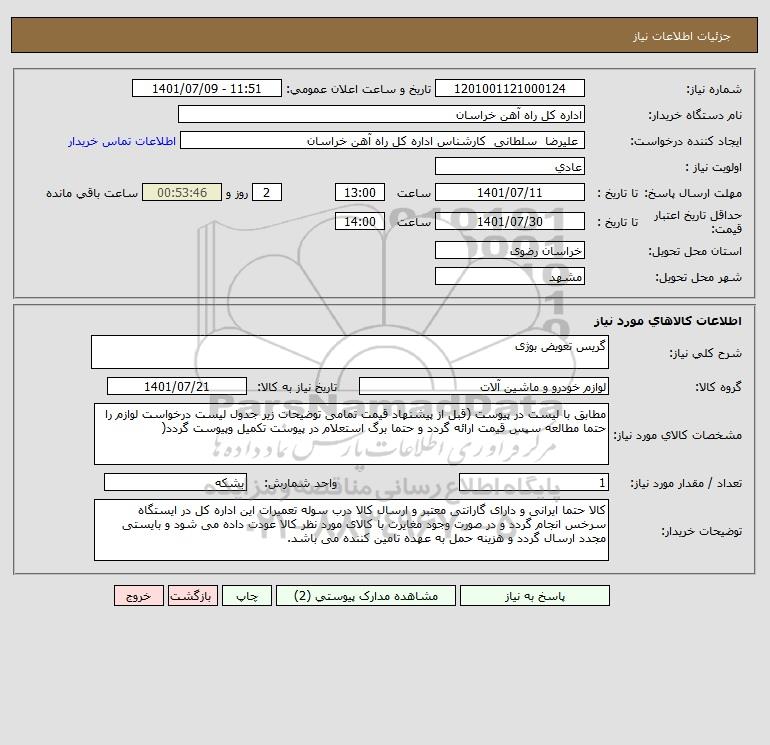Click the goods specification text area
770x745 pixels.
(351, 434)
